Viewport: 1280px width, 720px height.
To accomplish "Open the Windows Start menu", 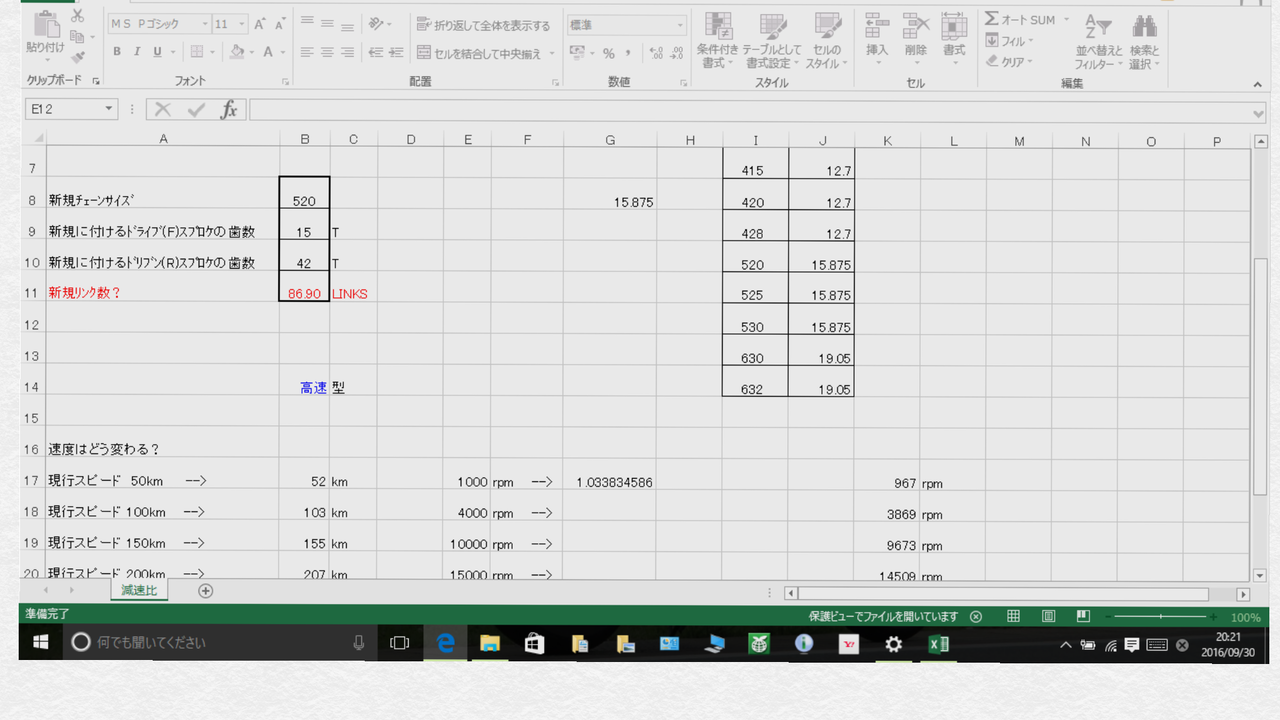I will pos(42,643).
